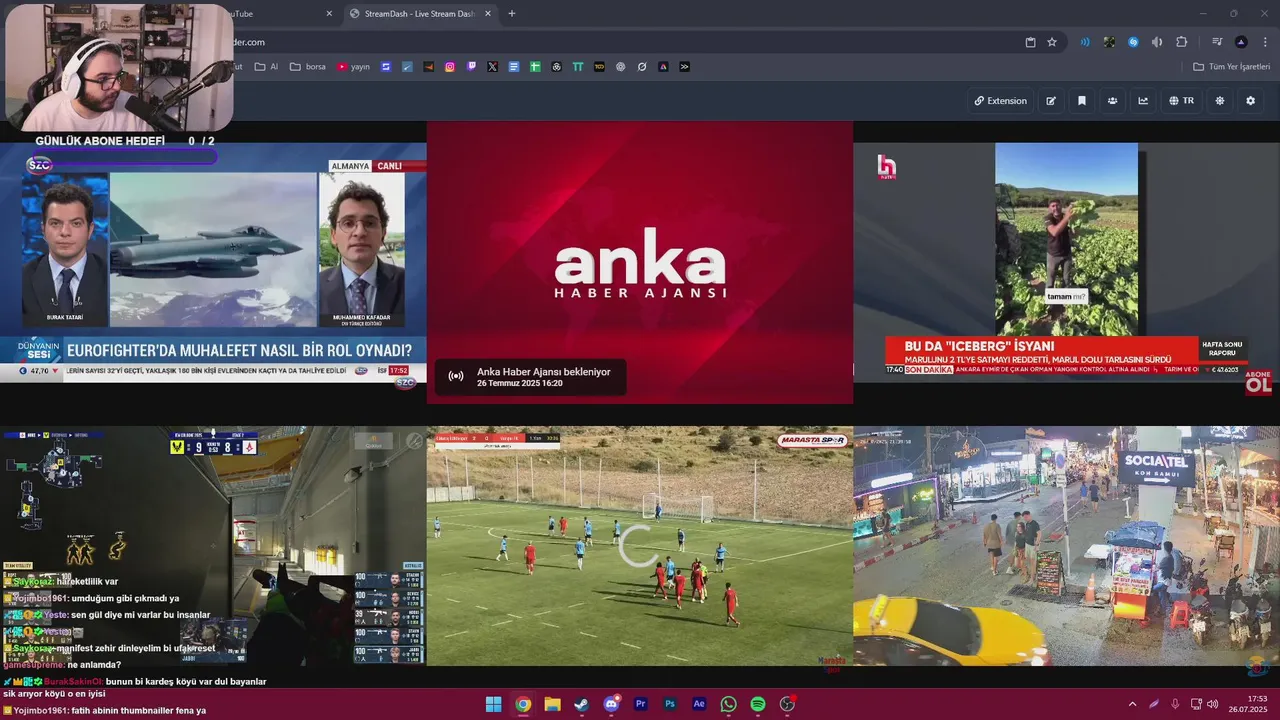Image resolution: width=1280 pixels, height=720 pixels.
Task: Switch to the YouTube browser tab
Action: pyautogui.click(x=280, y=14)
